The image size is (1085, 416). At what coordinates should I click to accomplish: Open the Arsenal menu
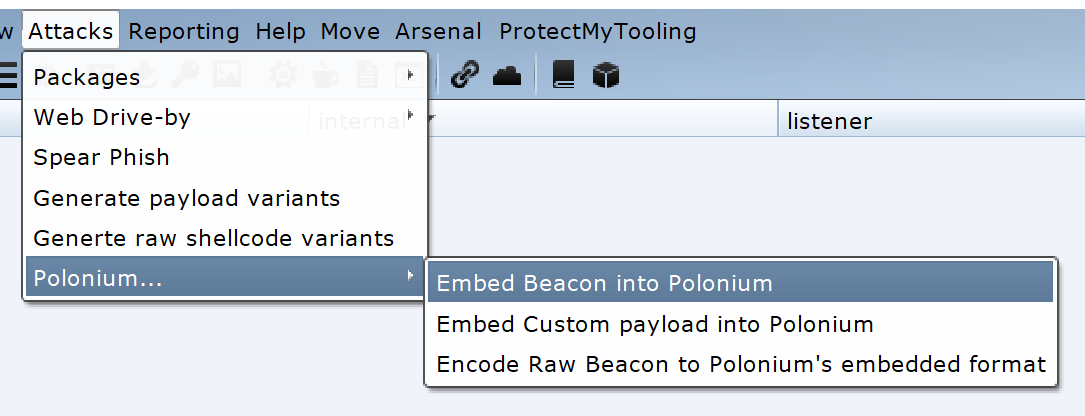[x=438, y=31]
